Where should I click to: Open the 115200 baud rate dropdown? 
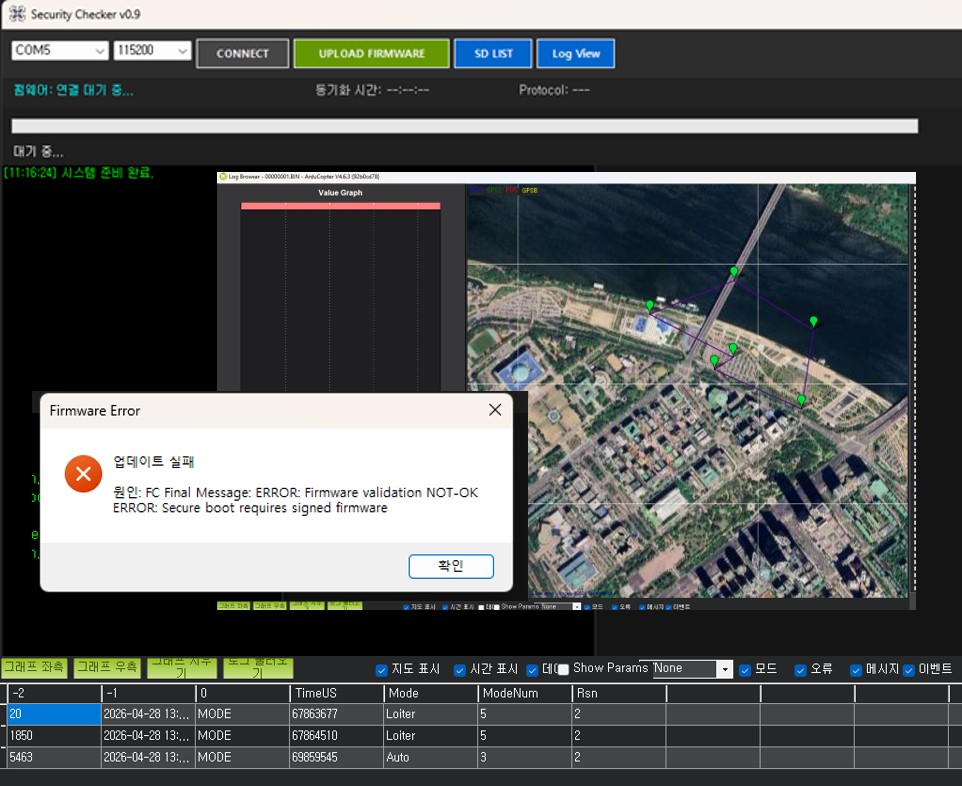click(x=152, y=50)
